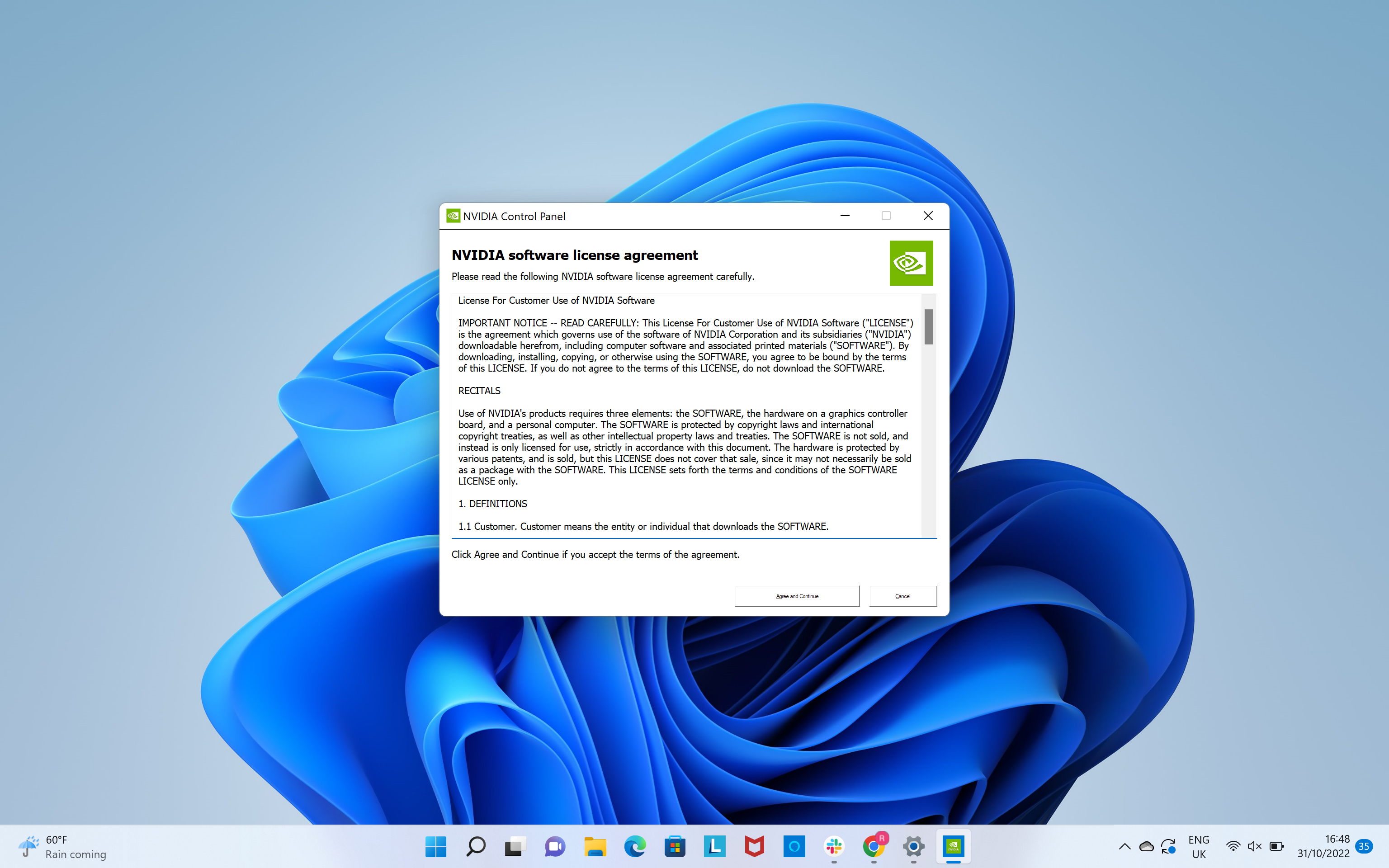Open File Explorer from taskbar
The image size is (1389, 868).
(x=595, y=846)
